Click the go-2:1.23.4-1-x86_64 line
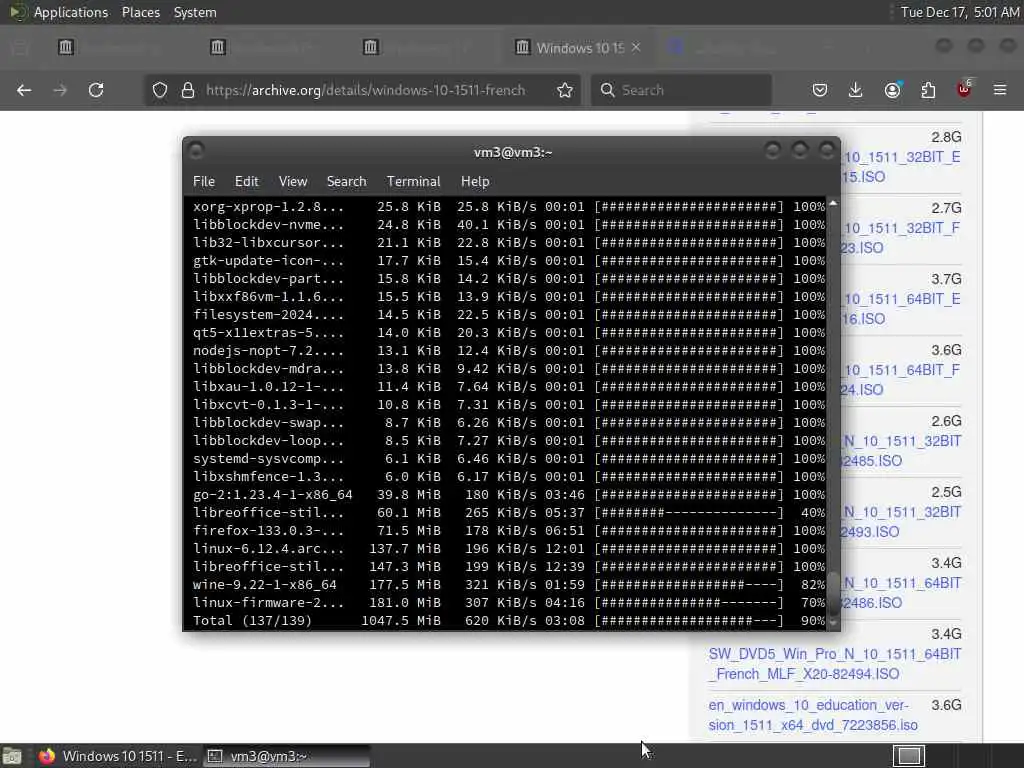The image size is (1024, 768). pyautogui.click(x=509, y=494)
